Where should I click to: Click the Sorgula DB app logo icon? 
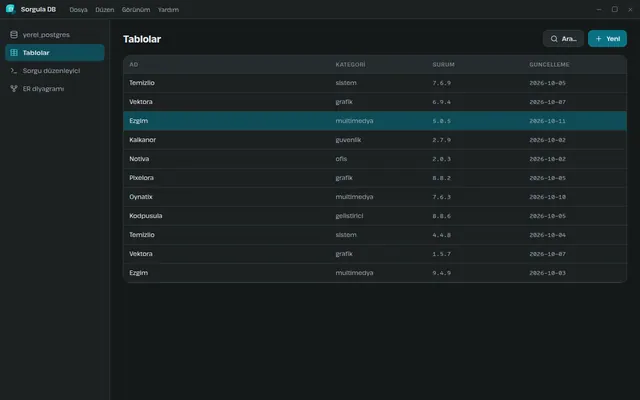click(11, 9)
